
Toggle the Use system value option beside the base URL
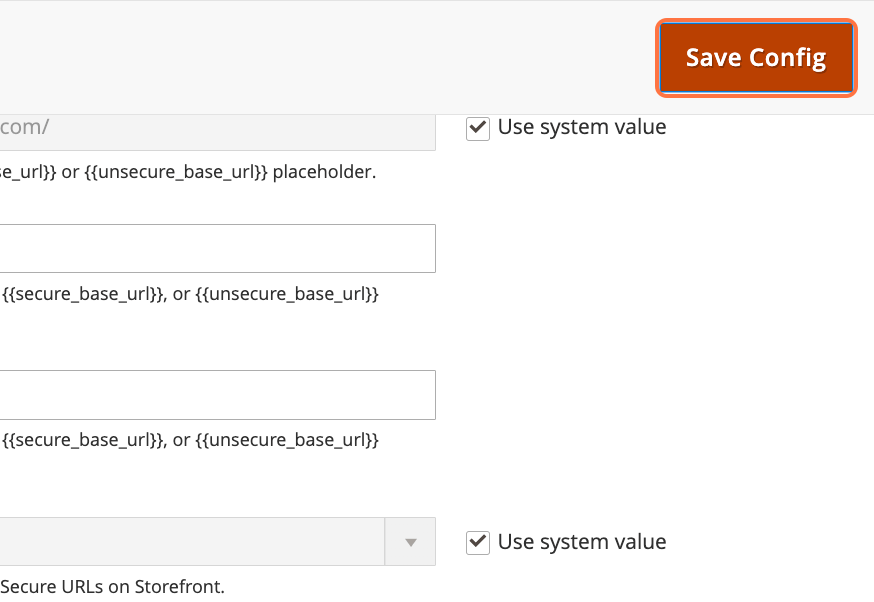(x=477, y=128)
